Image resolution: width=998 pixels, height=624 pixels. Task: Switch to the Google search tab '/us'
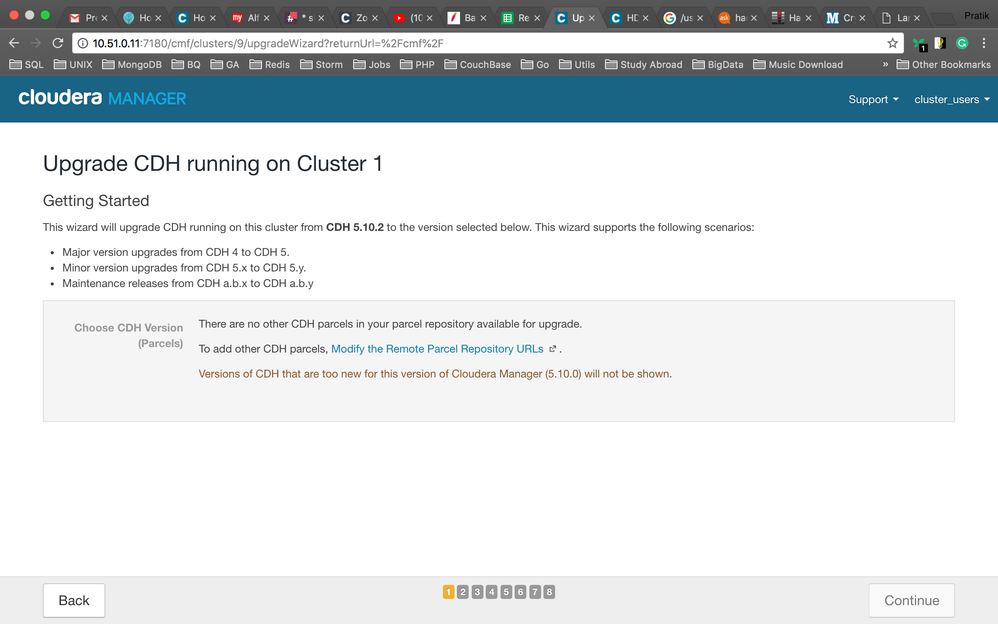coord(682,18)
